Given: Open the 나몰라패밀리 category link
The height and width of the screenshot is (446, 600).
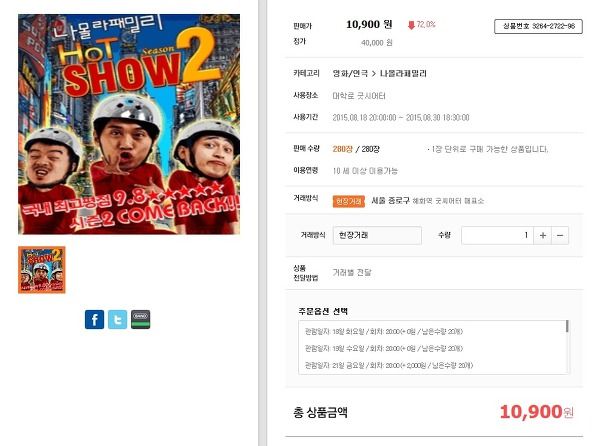Looking at the screenshot, I should tap(403, 73).
